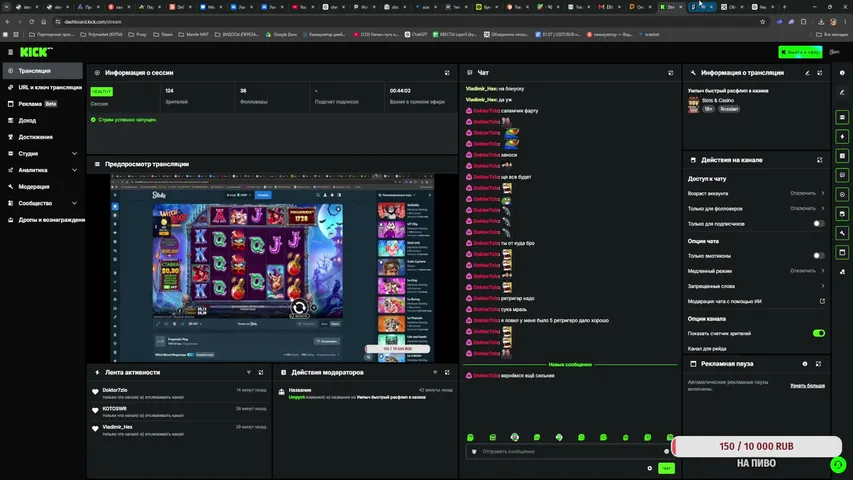The width and height of the screenshot is (853, 480).
Task: Open Только для фолловеров setting chevron
Action: click(x=823, y=208)
